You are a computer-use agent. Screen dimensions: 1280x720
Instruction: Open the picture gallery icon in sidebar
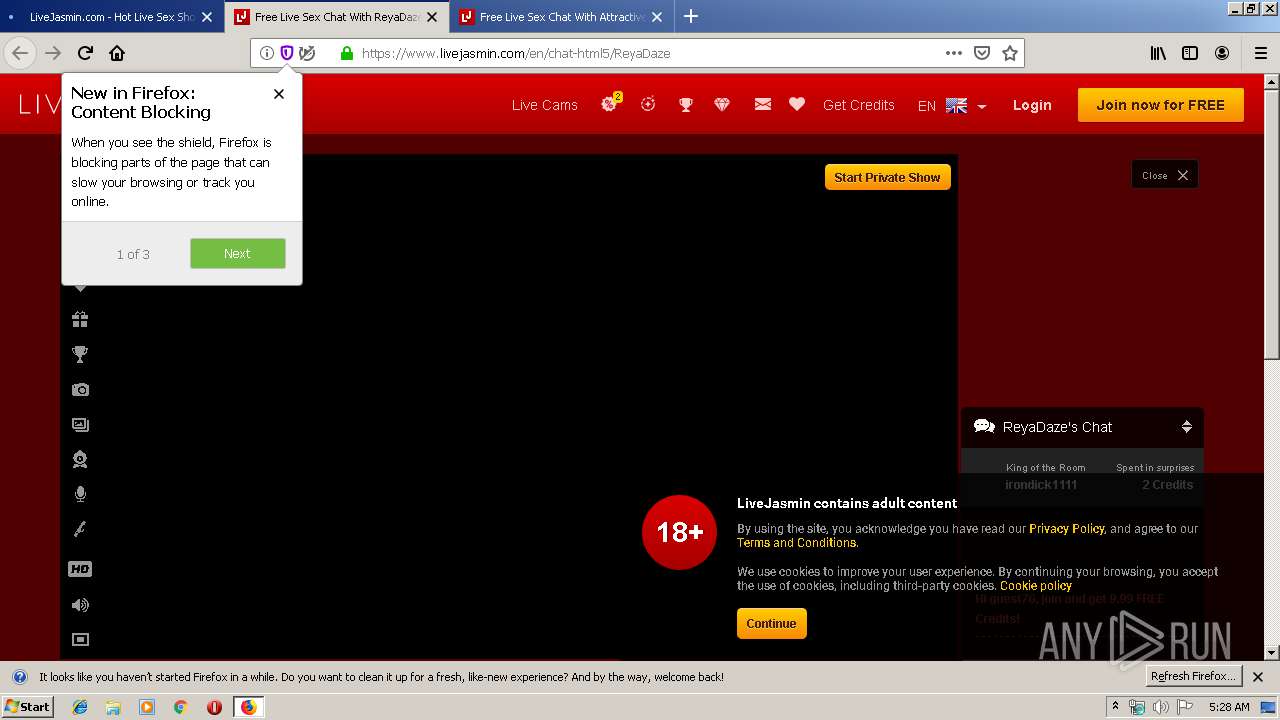tap(80, 424)
